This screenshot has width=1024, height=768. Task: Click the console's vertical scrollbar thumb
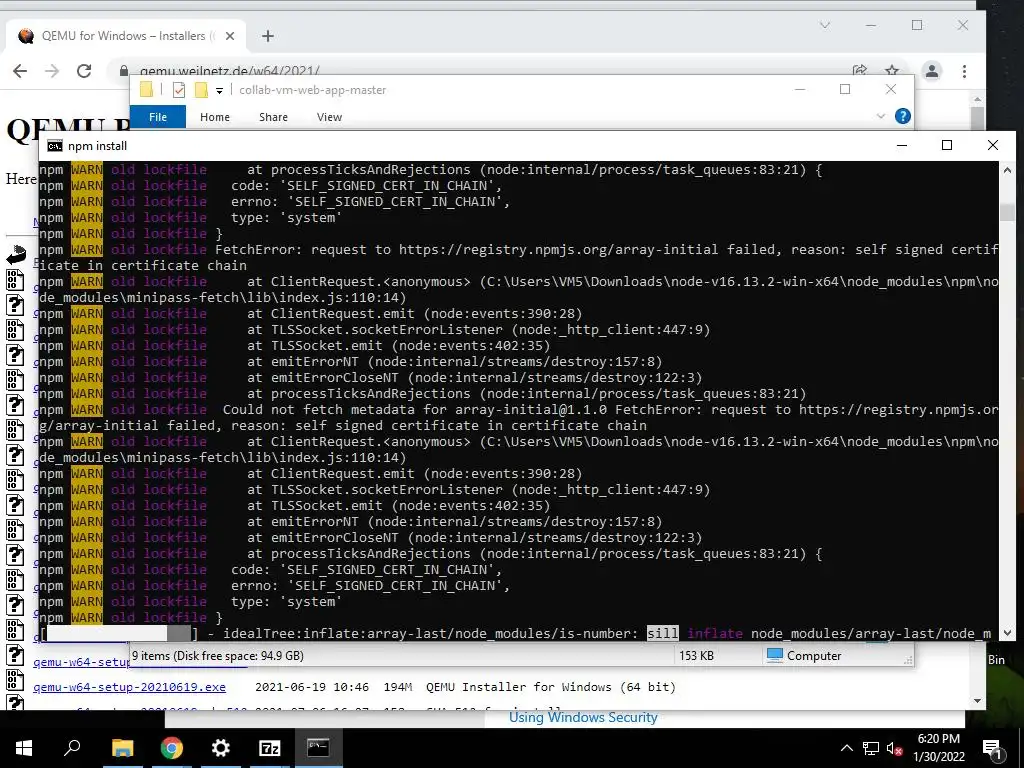point(1007,212)
